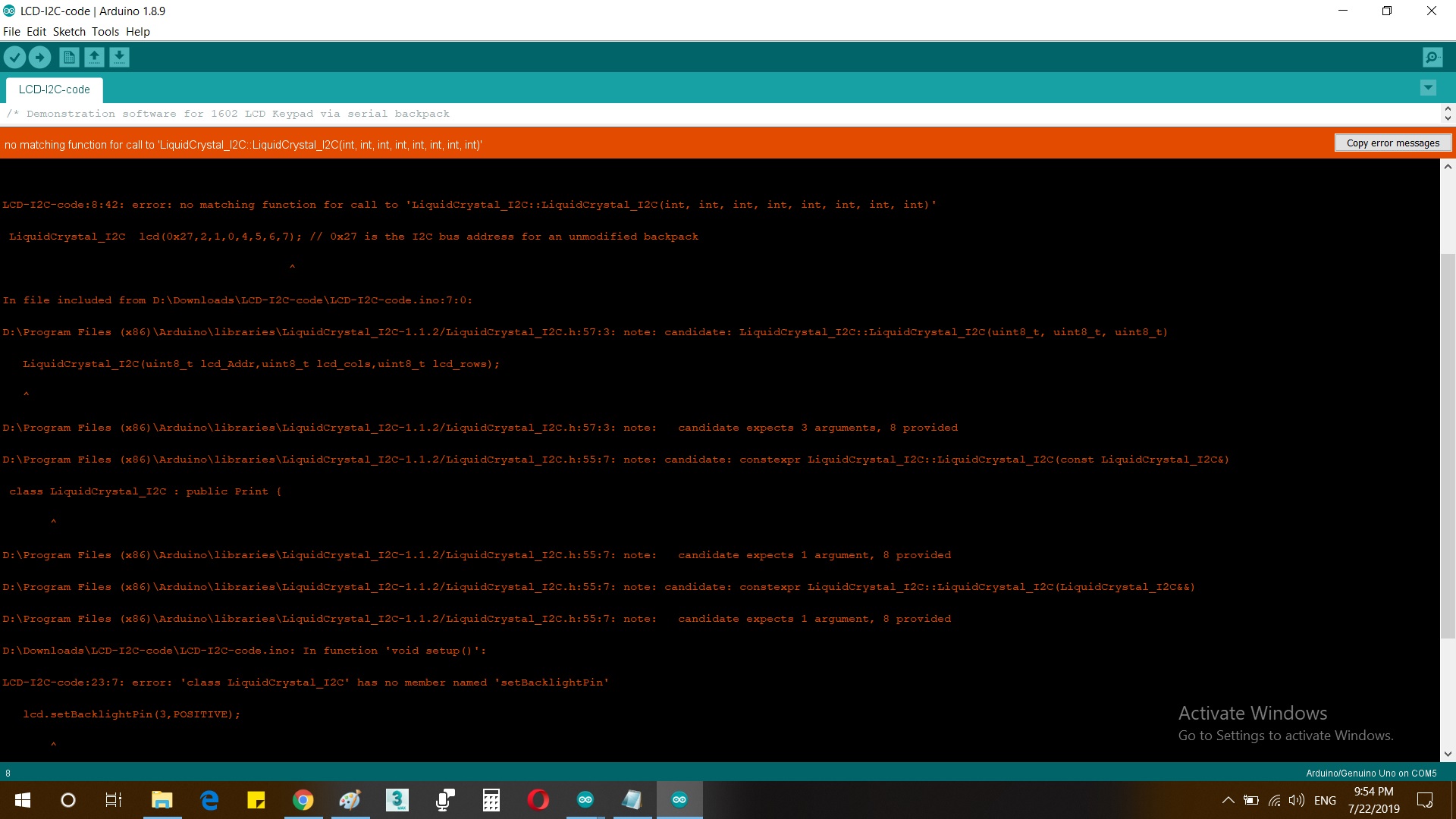Create a new sketch with New icon
Viewport: 1456px width, 819px height.
click(69, 57)
